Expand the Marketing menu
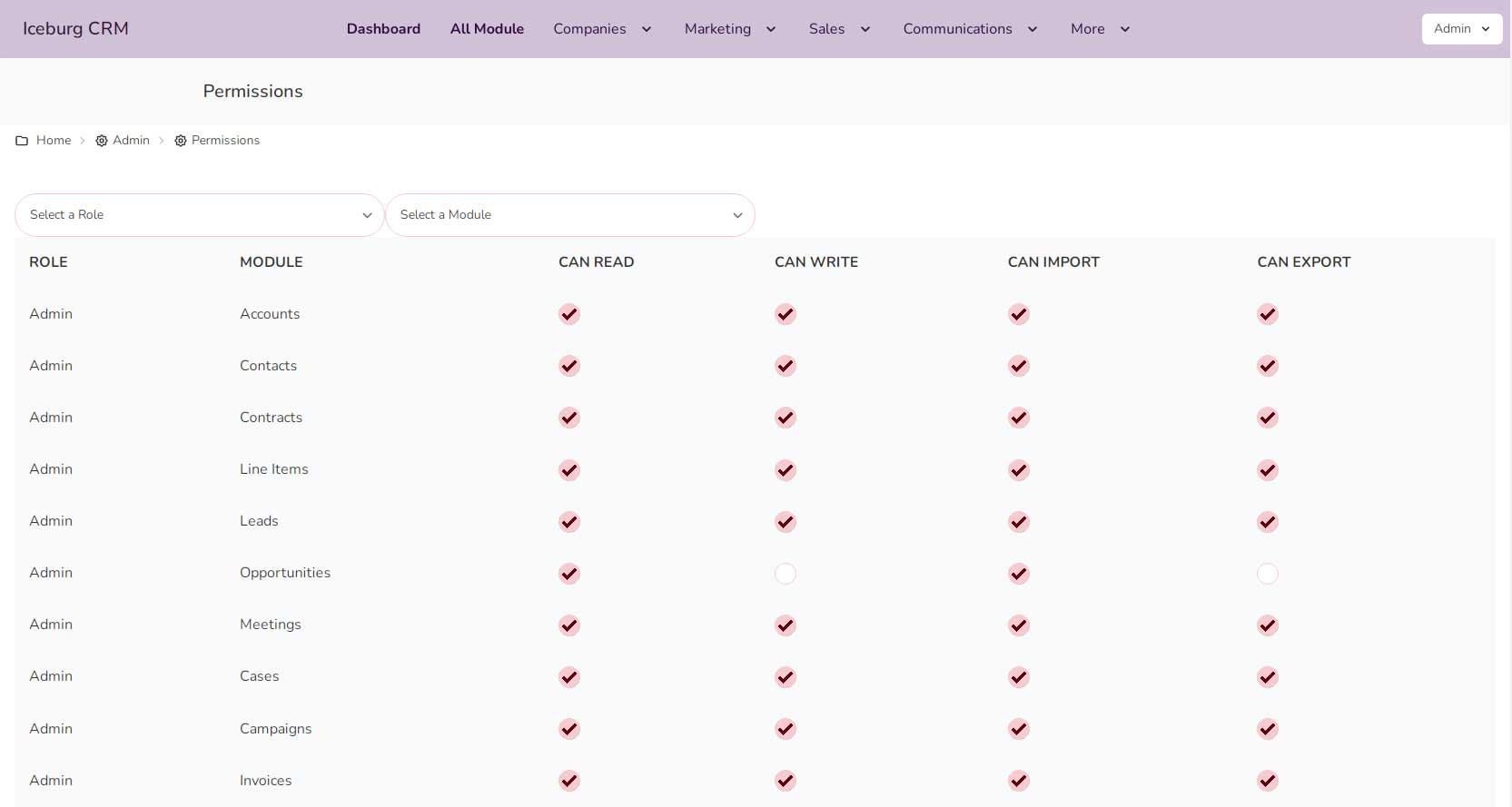Viewport: 1512px width, 807px height. tap(730, 29)
